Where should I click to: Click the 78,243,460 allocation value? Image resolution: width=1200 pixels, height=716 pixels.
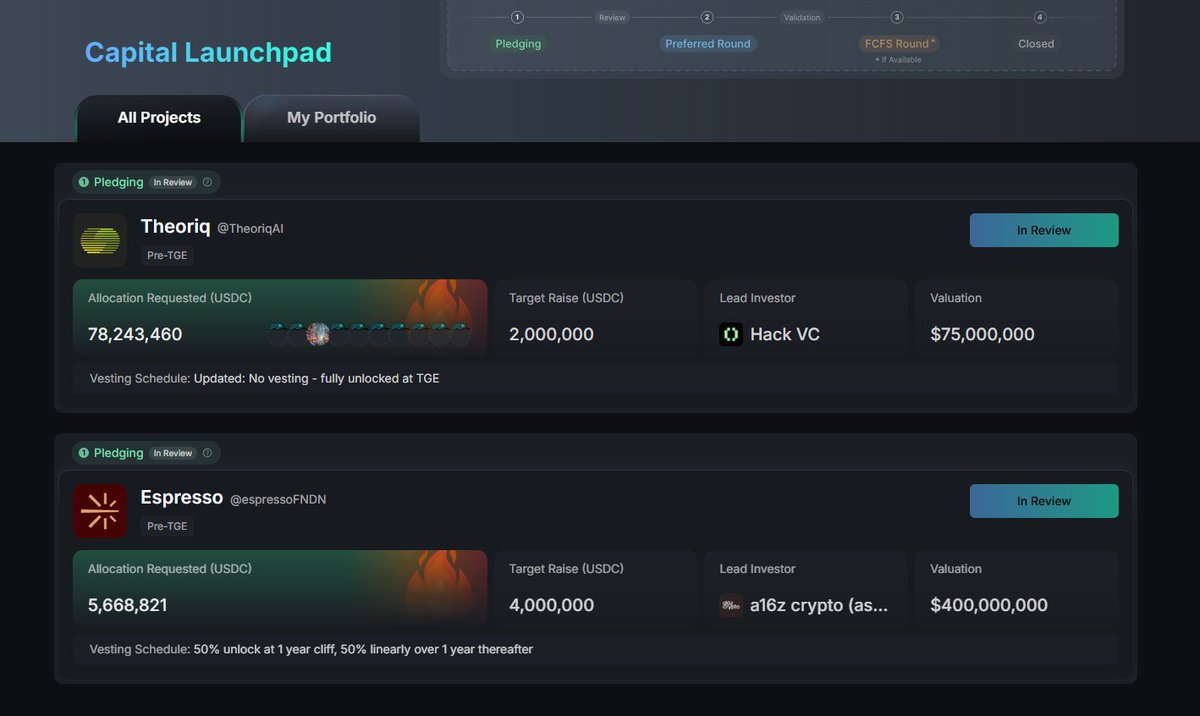tap(135, 334)
